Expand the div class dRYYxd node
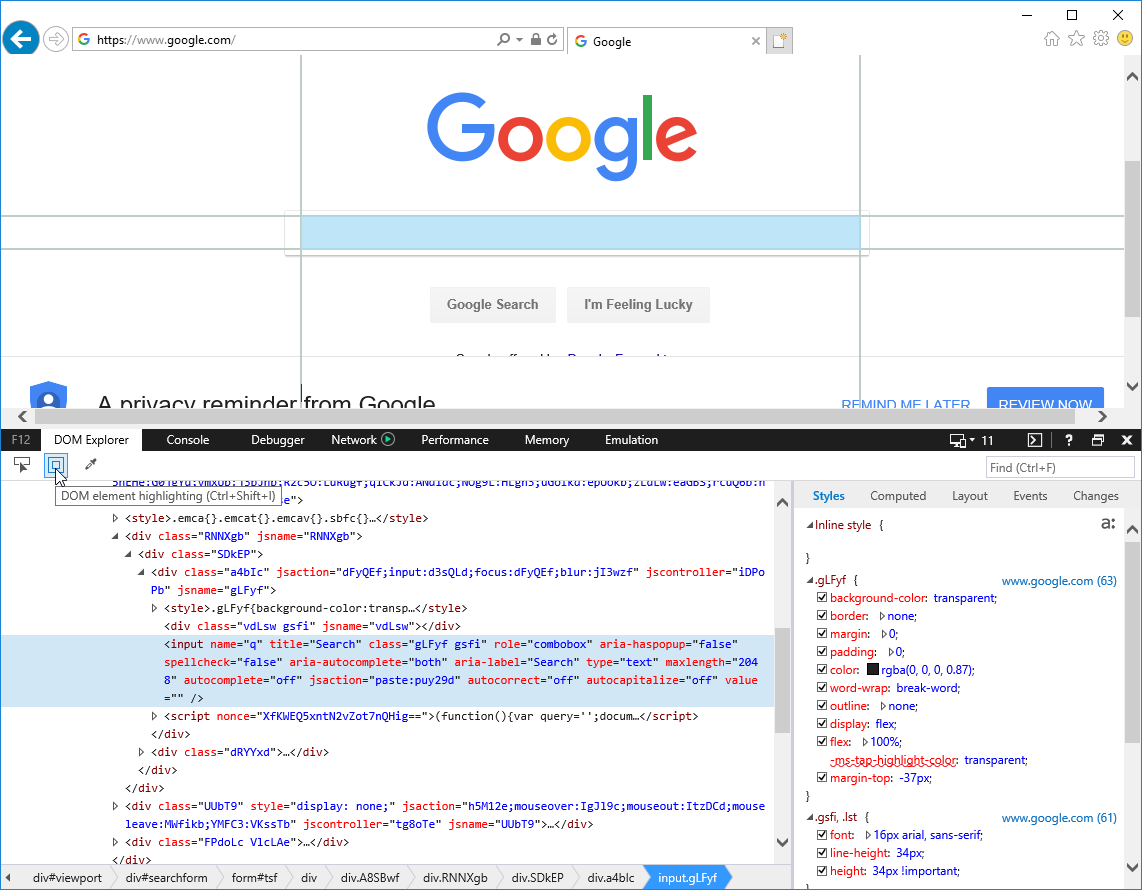 (x=141, y=752)
